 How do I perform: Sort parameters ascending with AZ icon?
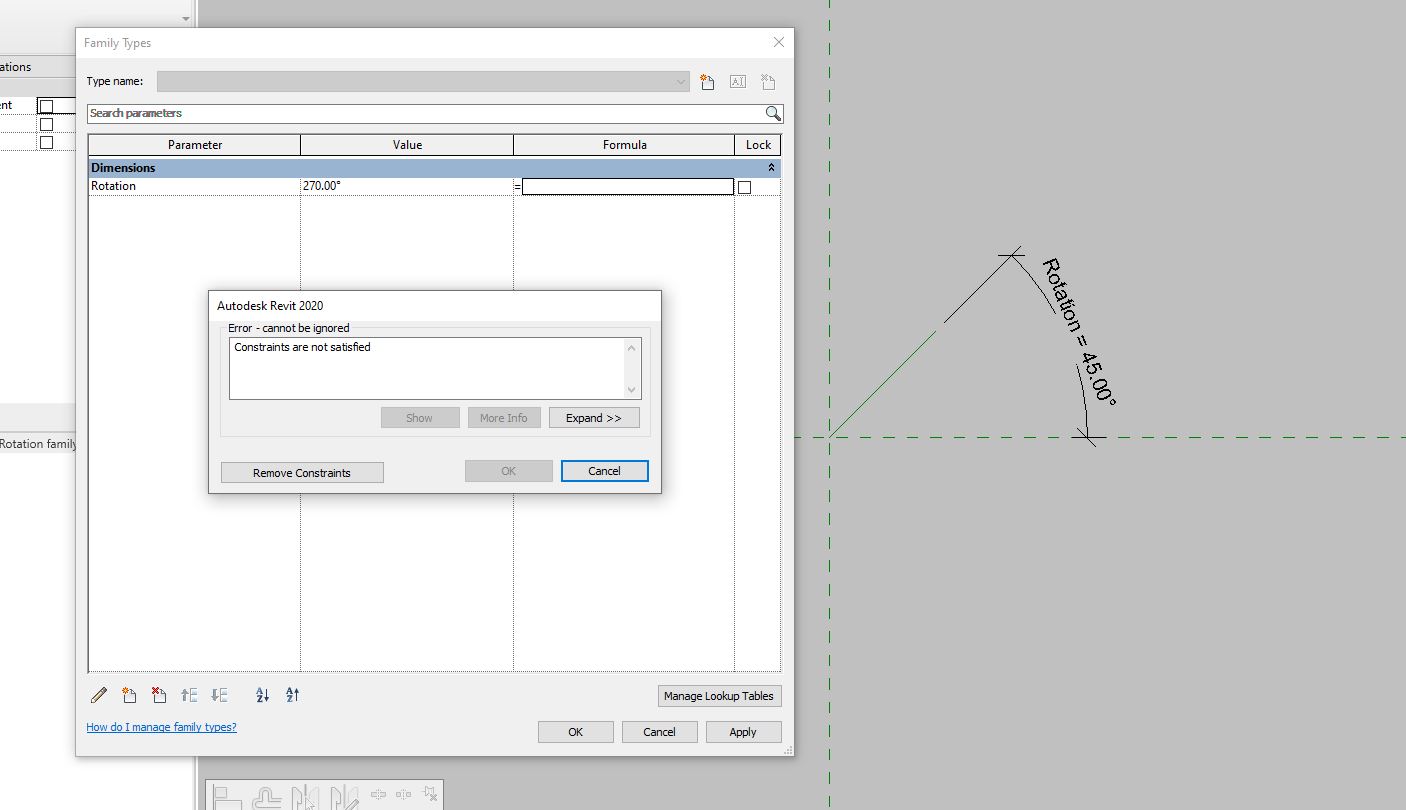click(x=261, y=694)
